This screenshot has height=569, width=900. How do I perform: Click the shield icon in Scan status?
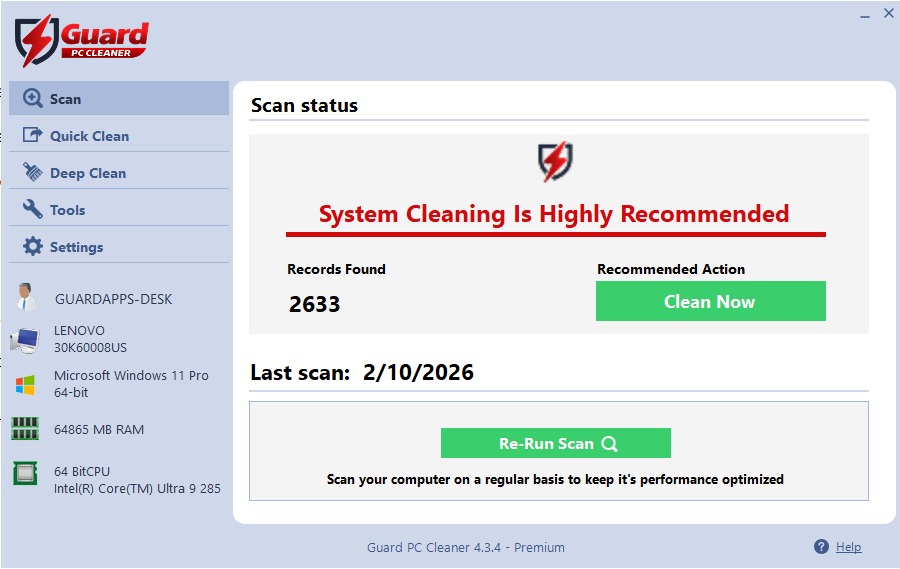pyautogui.click(x=555, y=162)
